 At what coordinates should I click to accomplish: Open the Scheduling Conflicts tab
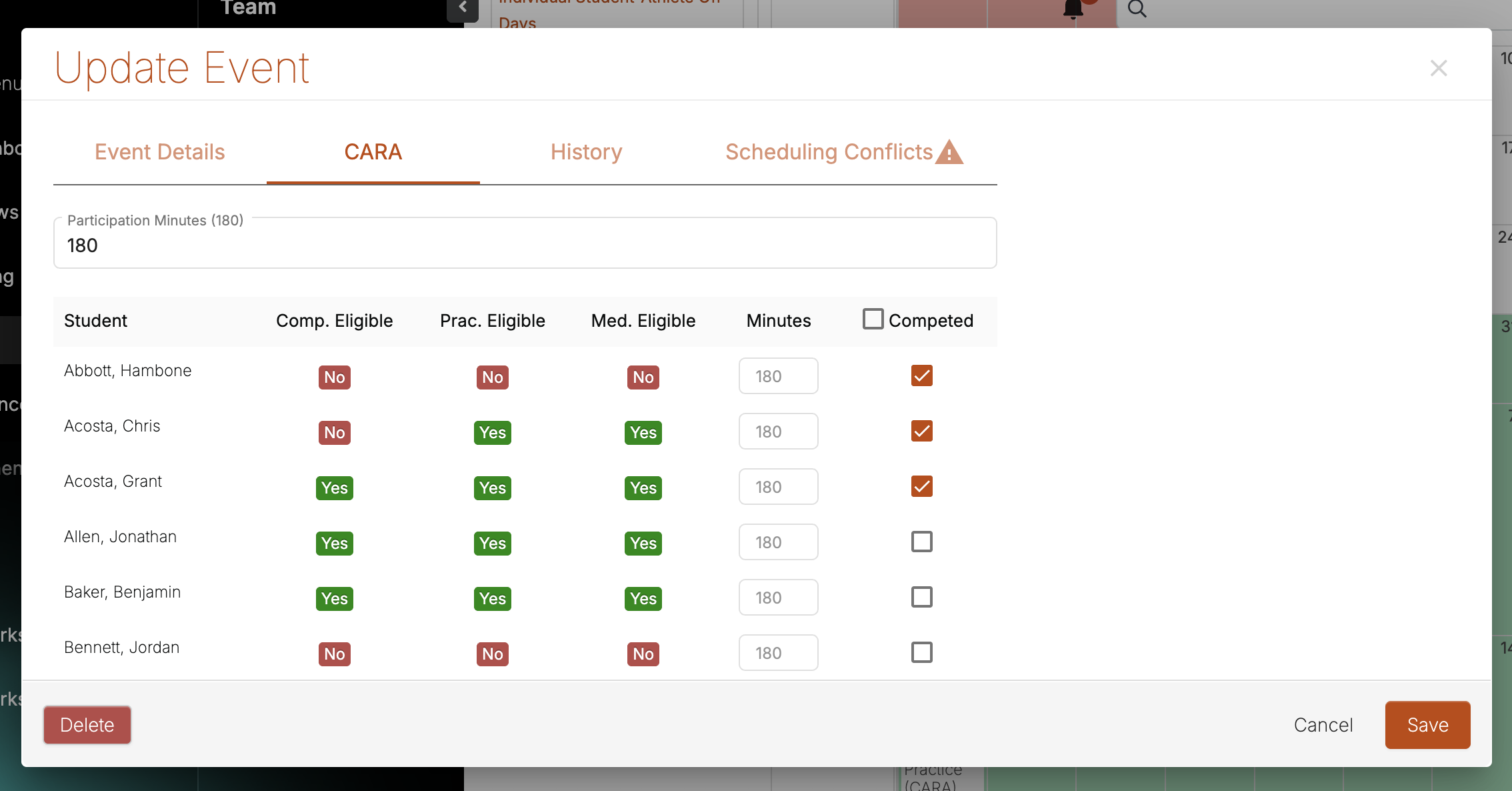click(x=844, y=152)
